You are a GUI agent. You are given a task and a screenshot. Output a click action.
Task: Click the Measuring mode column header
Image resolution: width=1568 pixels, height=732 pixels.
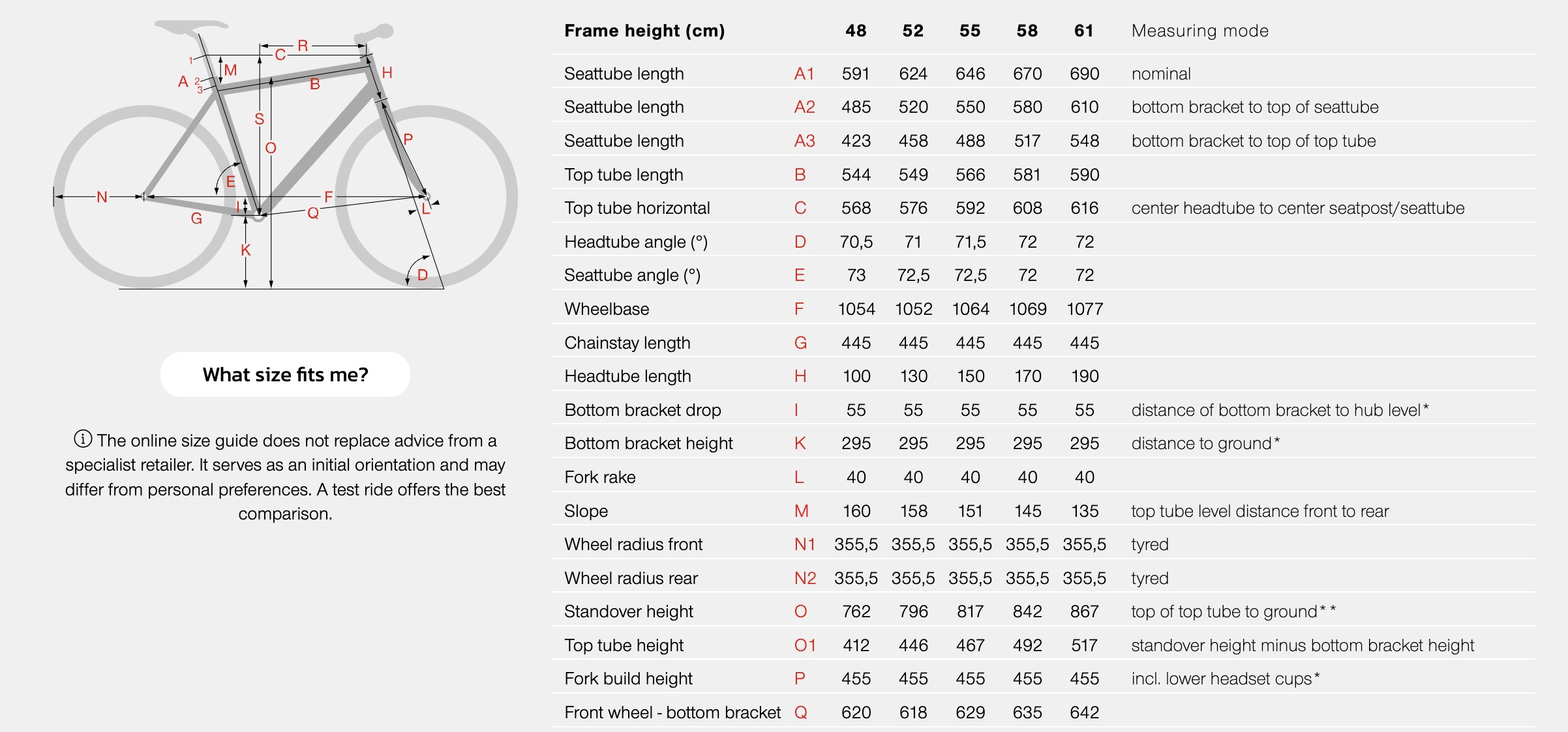click(x=1200, y=31)
